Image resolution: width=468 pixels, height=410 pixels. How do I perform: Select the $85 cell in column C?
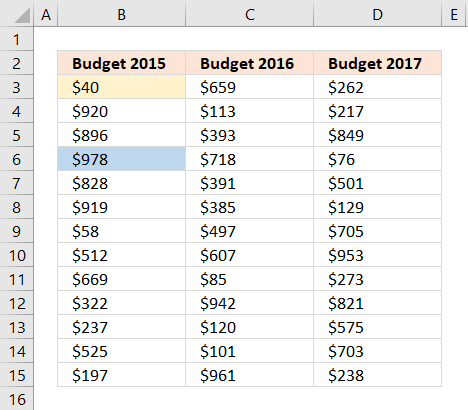point(249,279)
